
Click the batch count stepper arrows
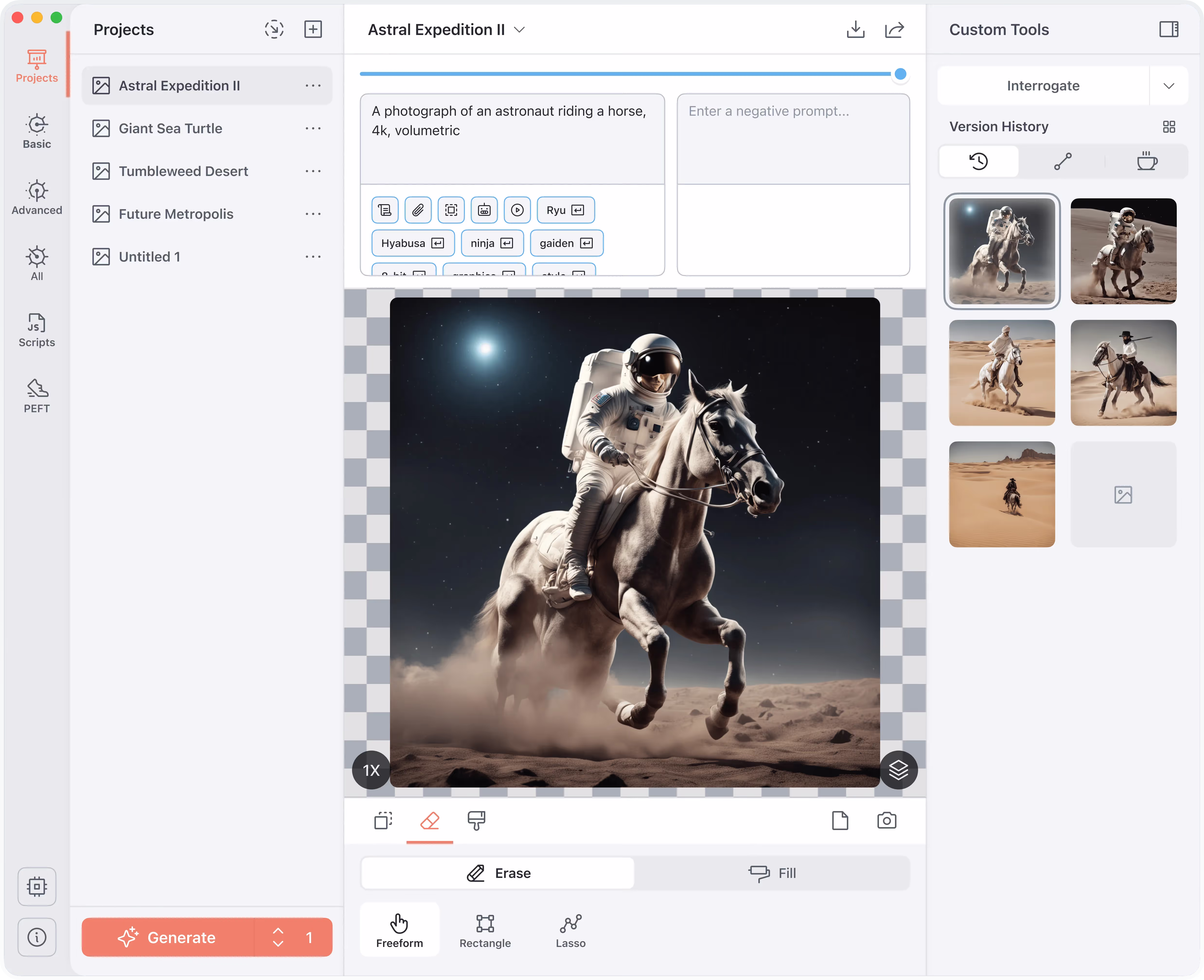point(278,937)
